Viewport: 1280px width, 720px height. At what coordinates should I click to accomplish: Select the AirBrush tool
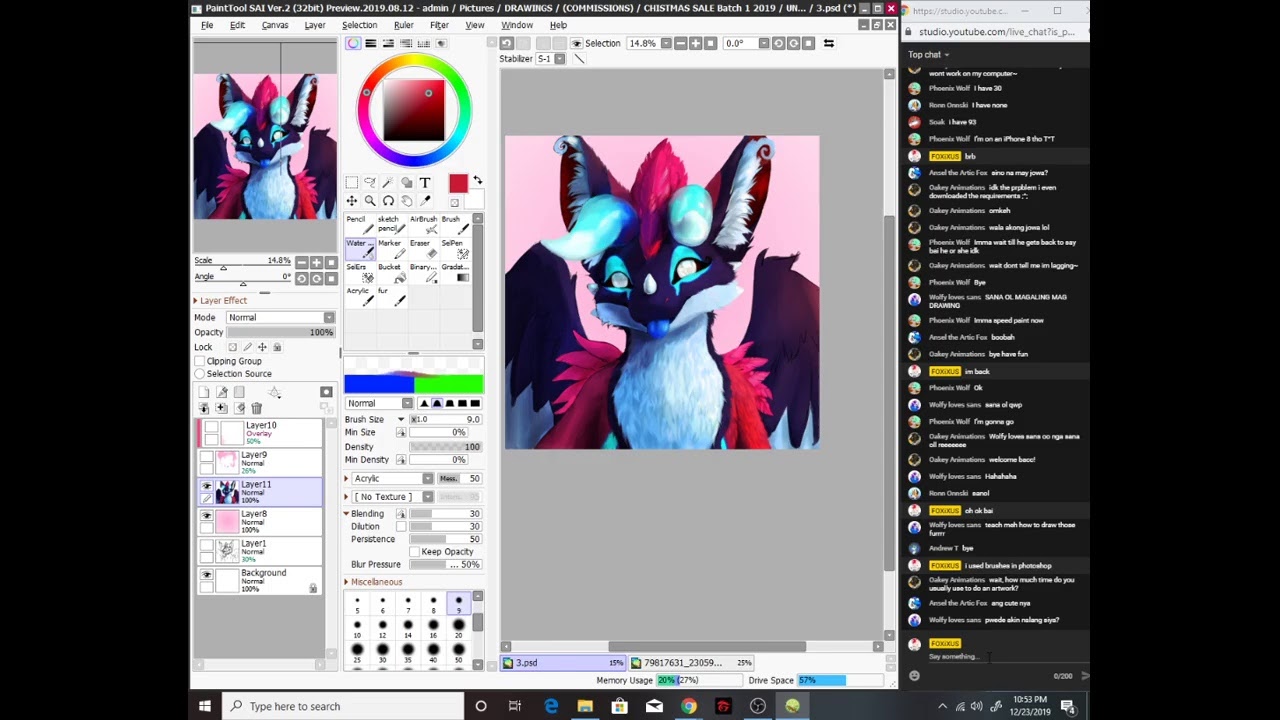[x=422, y=224]
